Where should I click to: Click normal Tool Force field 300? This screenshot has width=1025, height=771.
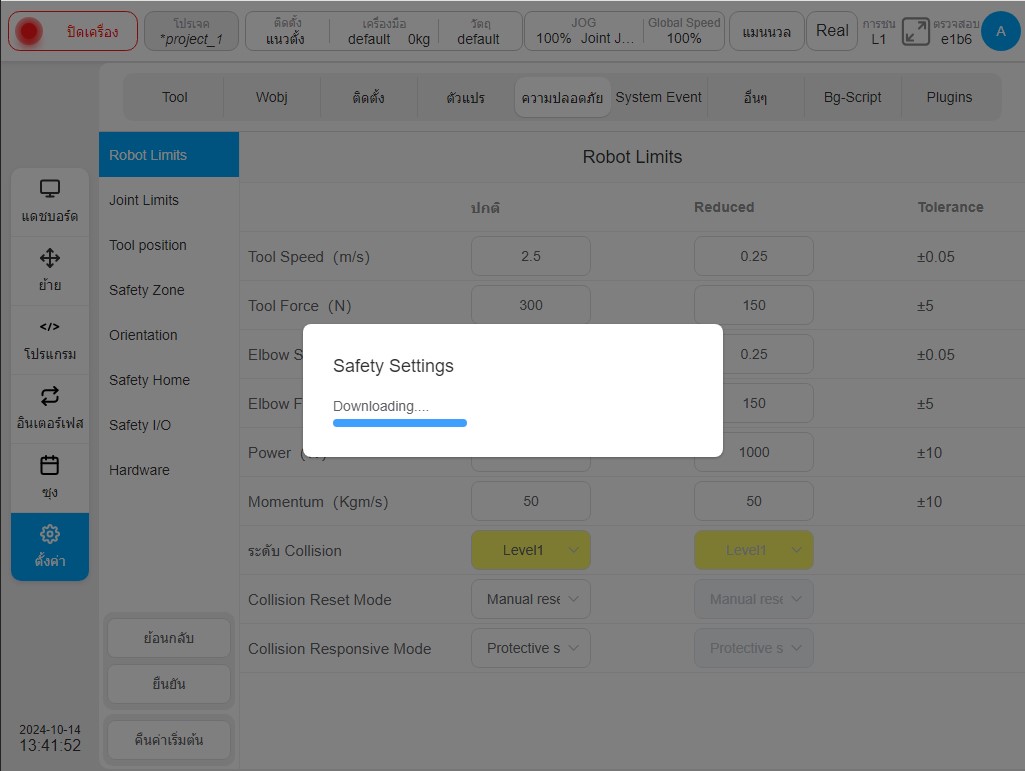[531, 305]
